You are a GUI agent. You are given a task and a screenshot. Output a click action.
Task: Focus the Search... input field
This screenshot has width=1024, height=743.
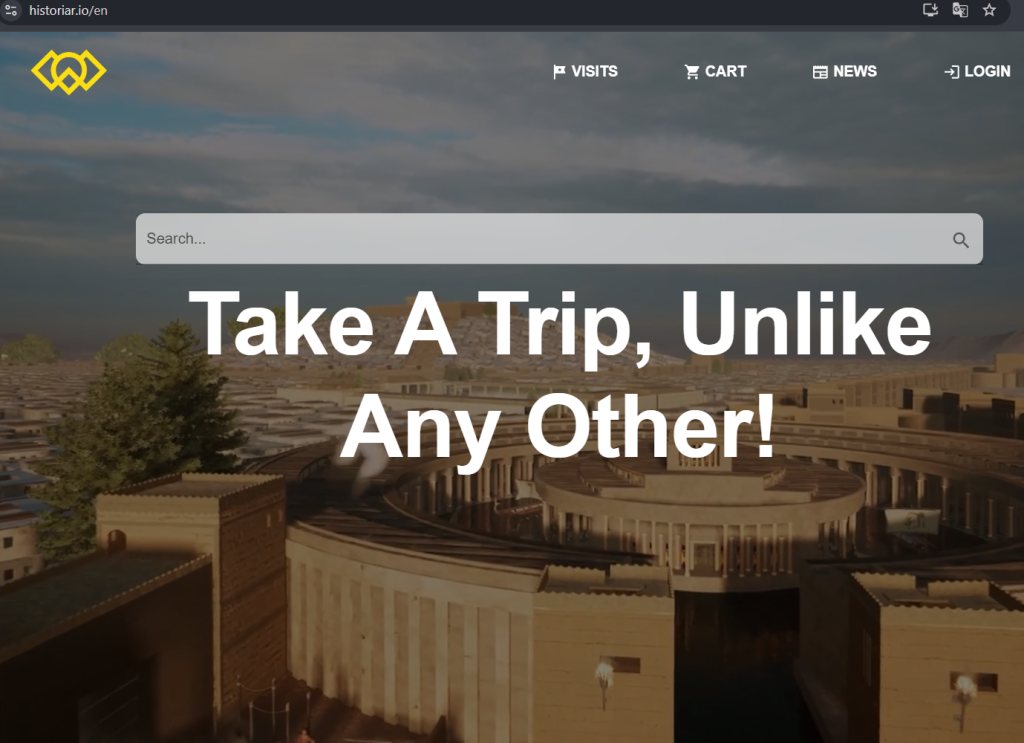pos(559,238)
